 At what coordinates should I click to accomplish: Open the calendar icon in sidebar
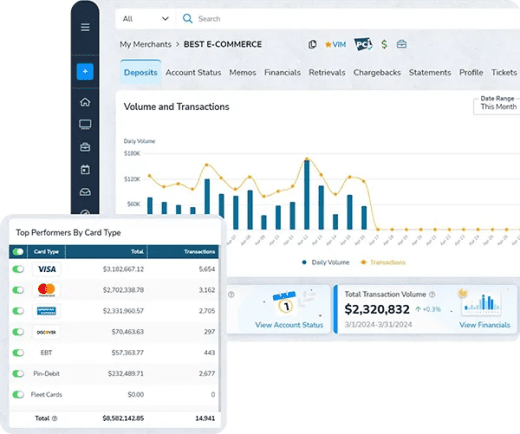[x=85, y=169]
